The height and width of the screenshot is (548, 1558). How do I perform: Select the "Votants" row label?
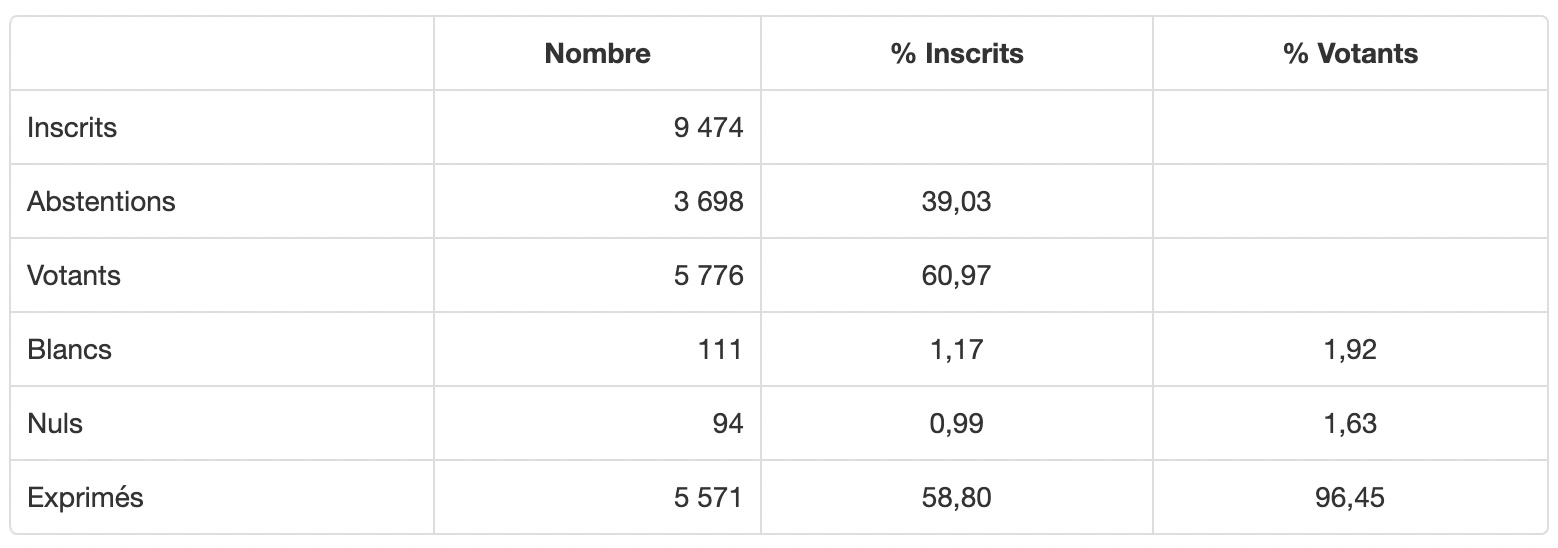[74, 275]
